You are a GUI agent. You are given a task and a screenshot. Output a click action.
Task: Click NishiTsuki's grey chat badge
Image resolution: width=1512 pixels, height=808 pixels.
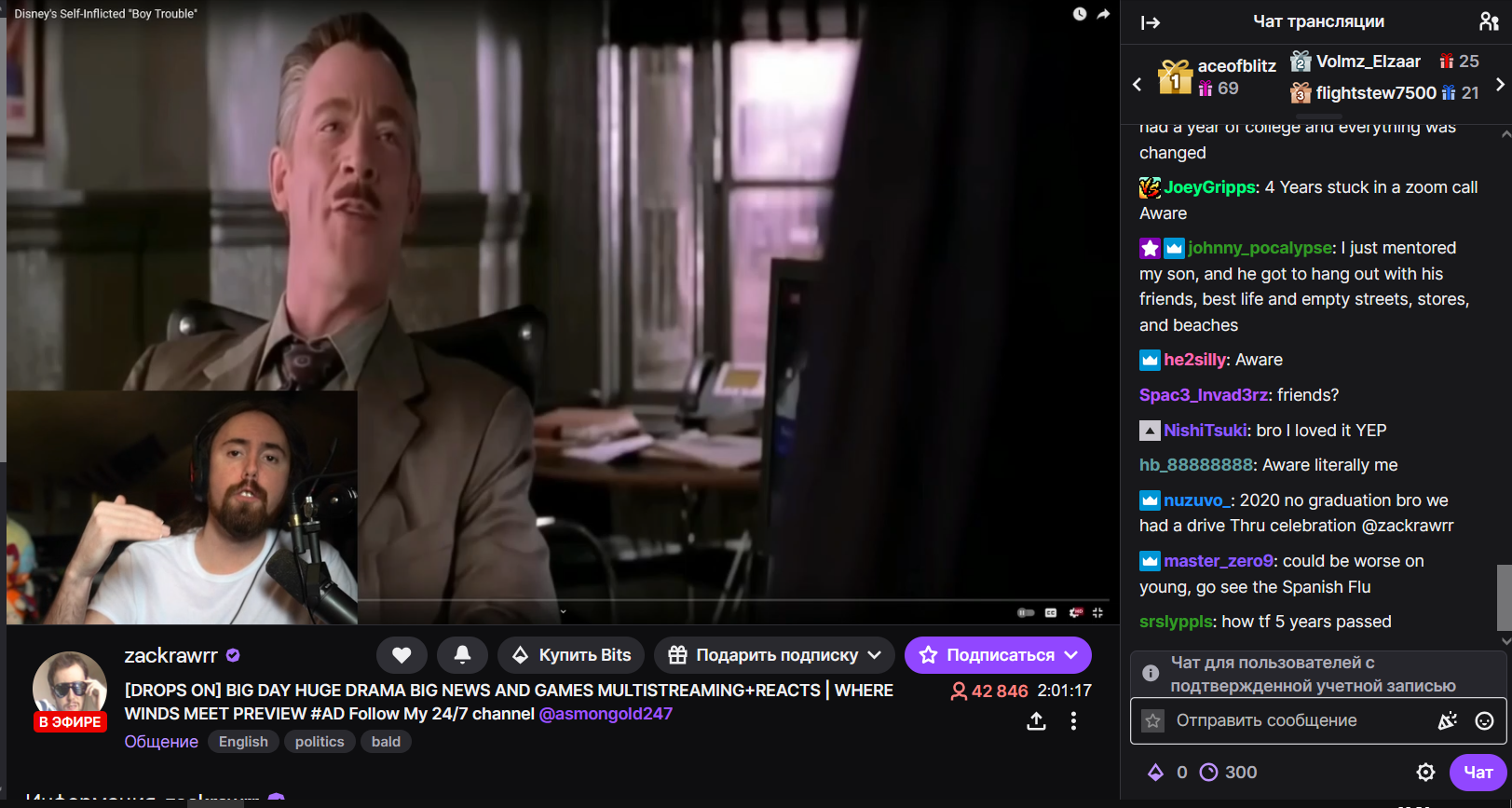click(1150, 431)
